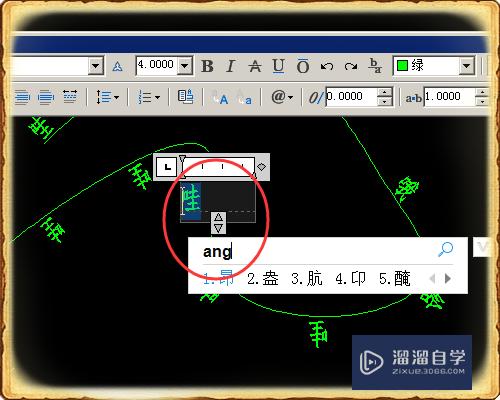Viewport: 500px width, 400px height.
Task: Toggle annotative text icon
Action: pyautogui.click(x=117, y=67)
